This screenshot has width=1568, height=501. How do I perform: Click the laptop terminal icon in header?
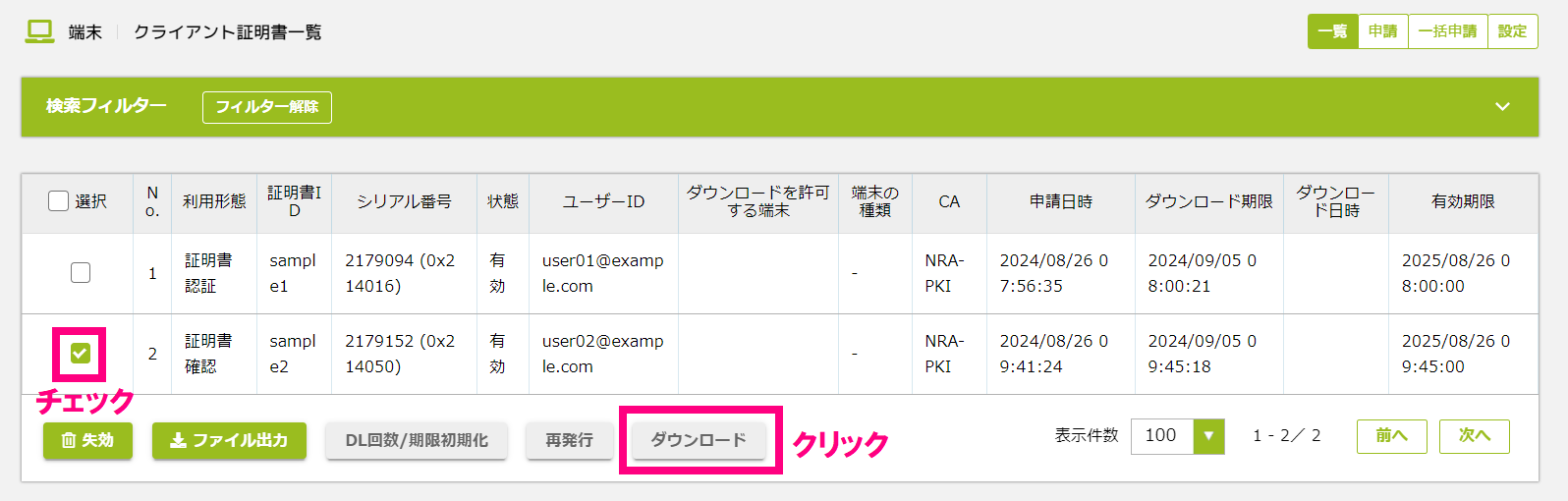point(39,31)
